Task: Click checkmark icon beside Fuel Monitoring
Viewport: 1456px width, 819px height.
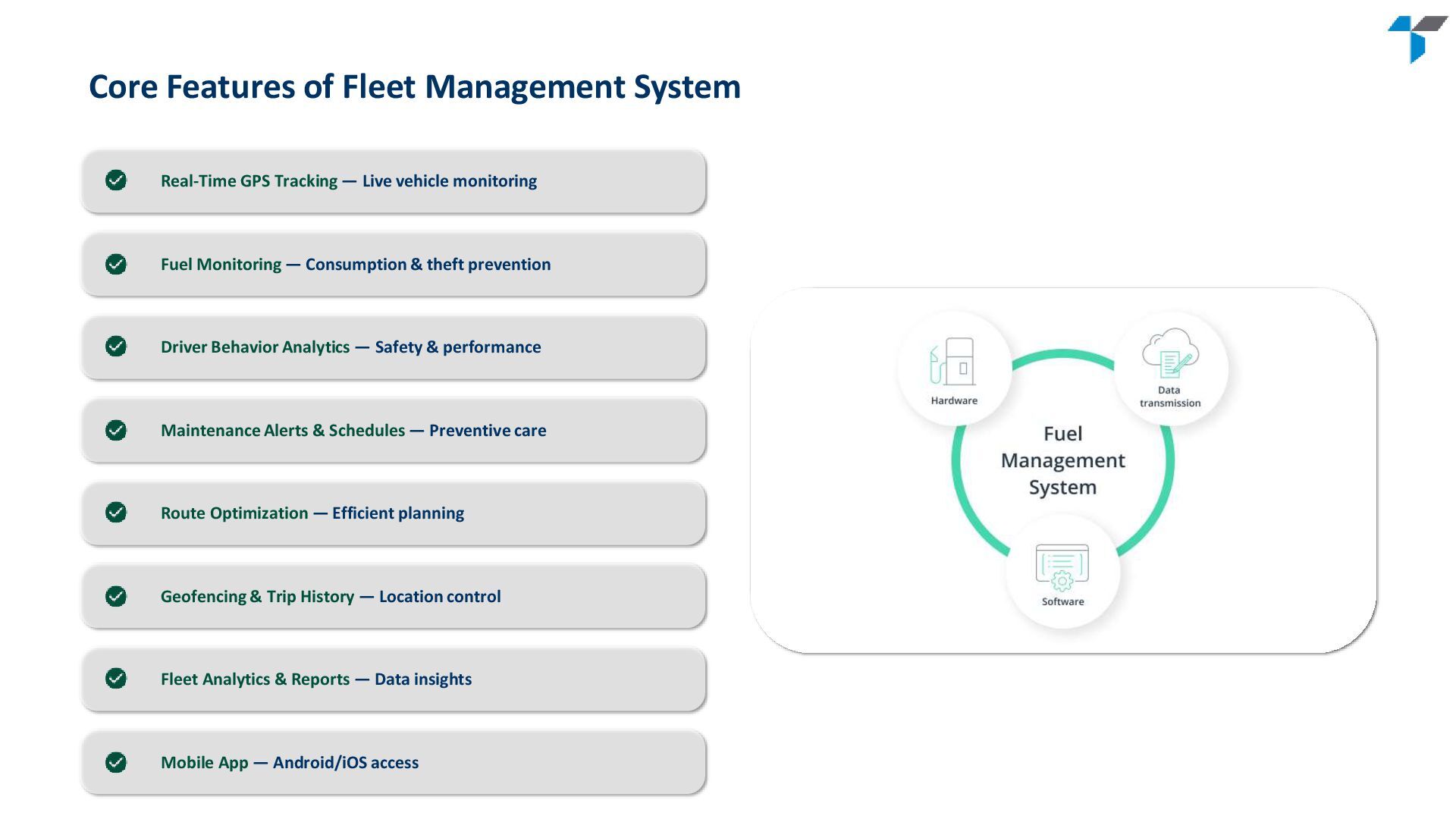Action: 116,264
